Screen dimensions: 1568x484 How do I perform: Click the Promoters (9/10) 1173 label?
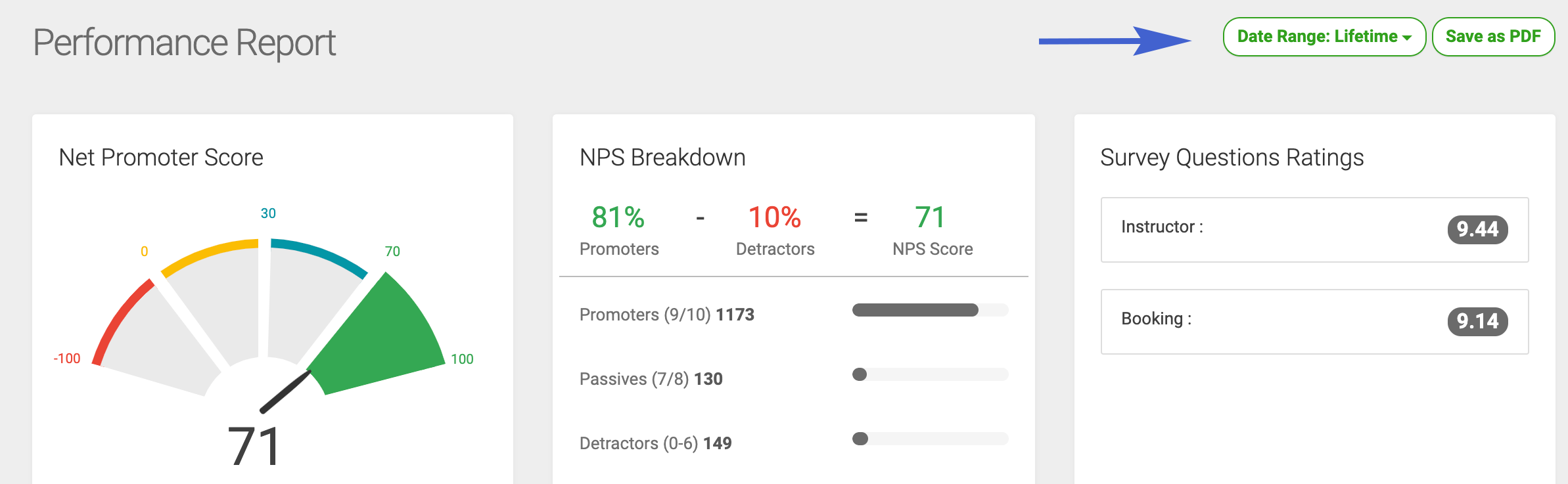tap(666, 315)
